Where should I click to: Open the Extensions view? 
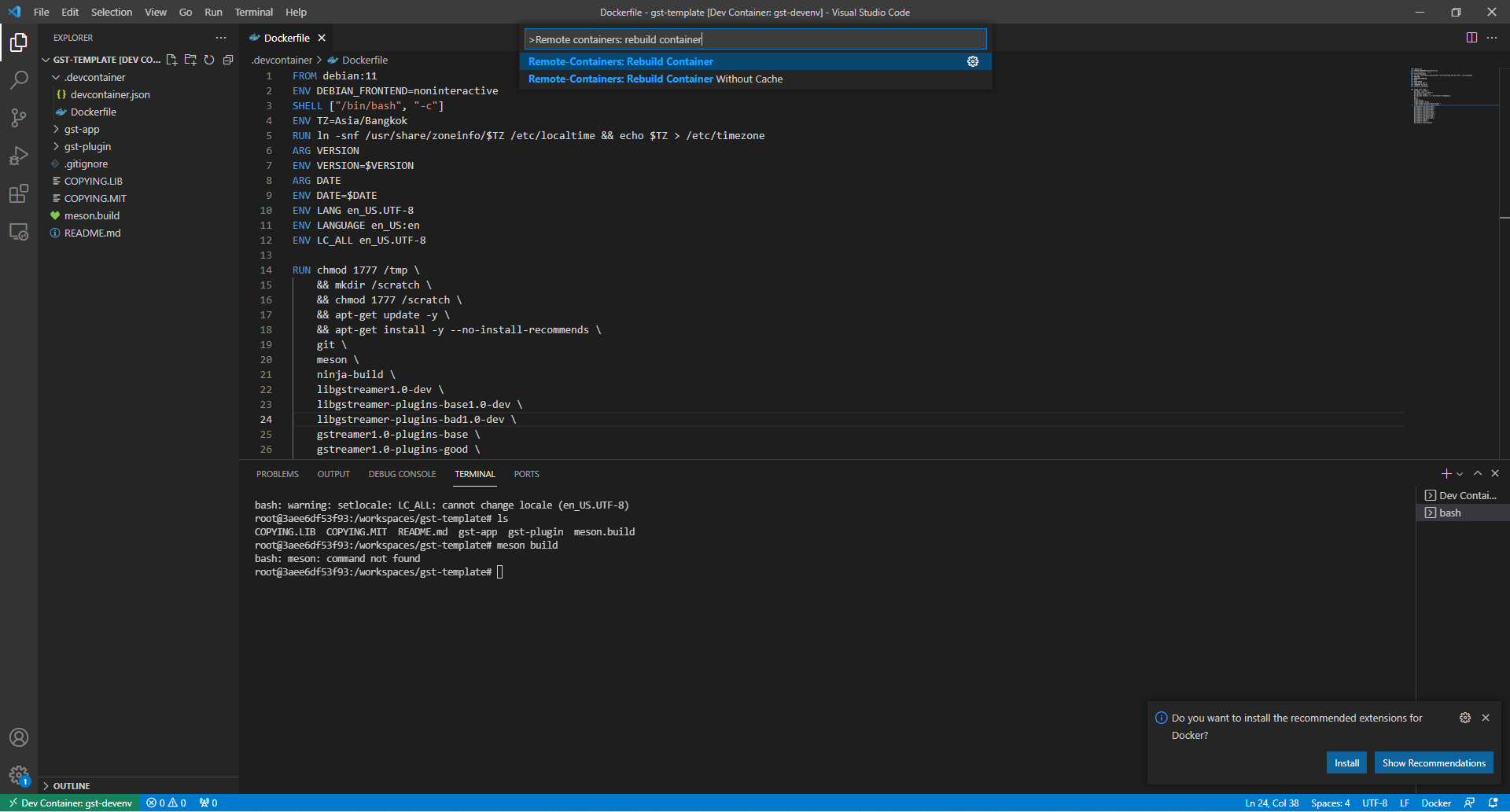[19, 193]
